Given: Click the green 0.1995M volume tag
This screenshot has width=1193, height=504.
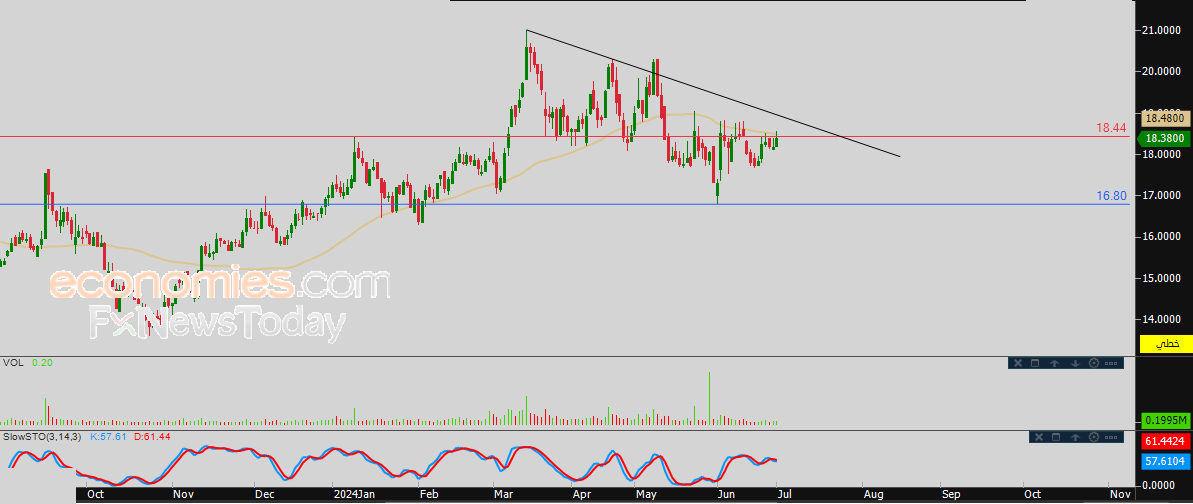Looking at the screenshot, I should (1165, 420).
